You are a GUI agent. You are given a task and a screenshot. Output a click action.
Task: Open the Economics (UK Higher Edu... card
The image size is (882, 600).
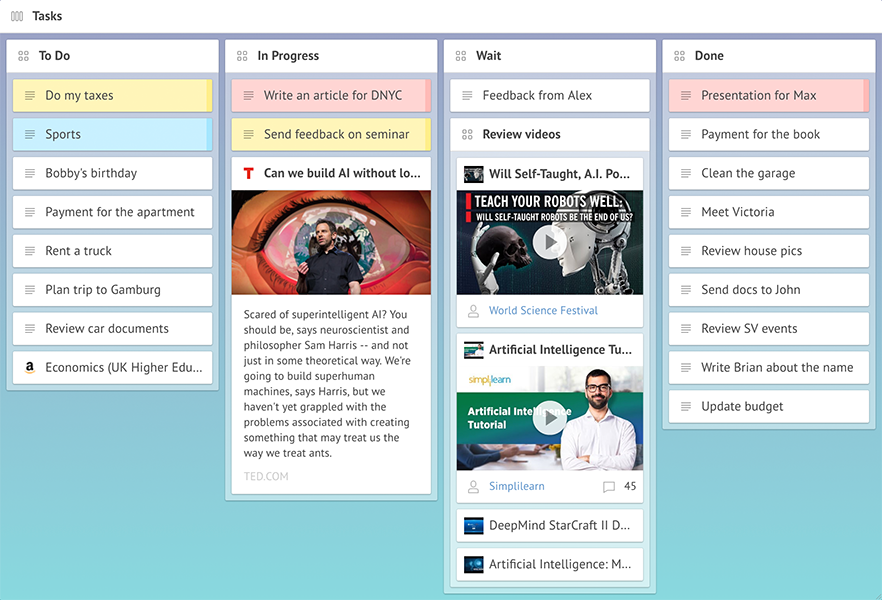pos(112,367)
